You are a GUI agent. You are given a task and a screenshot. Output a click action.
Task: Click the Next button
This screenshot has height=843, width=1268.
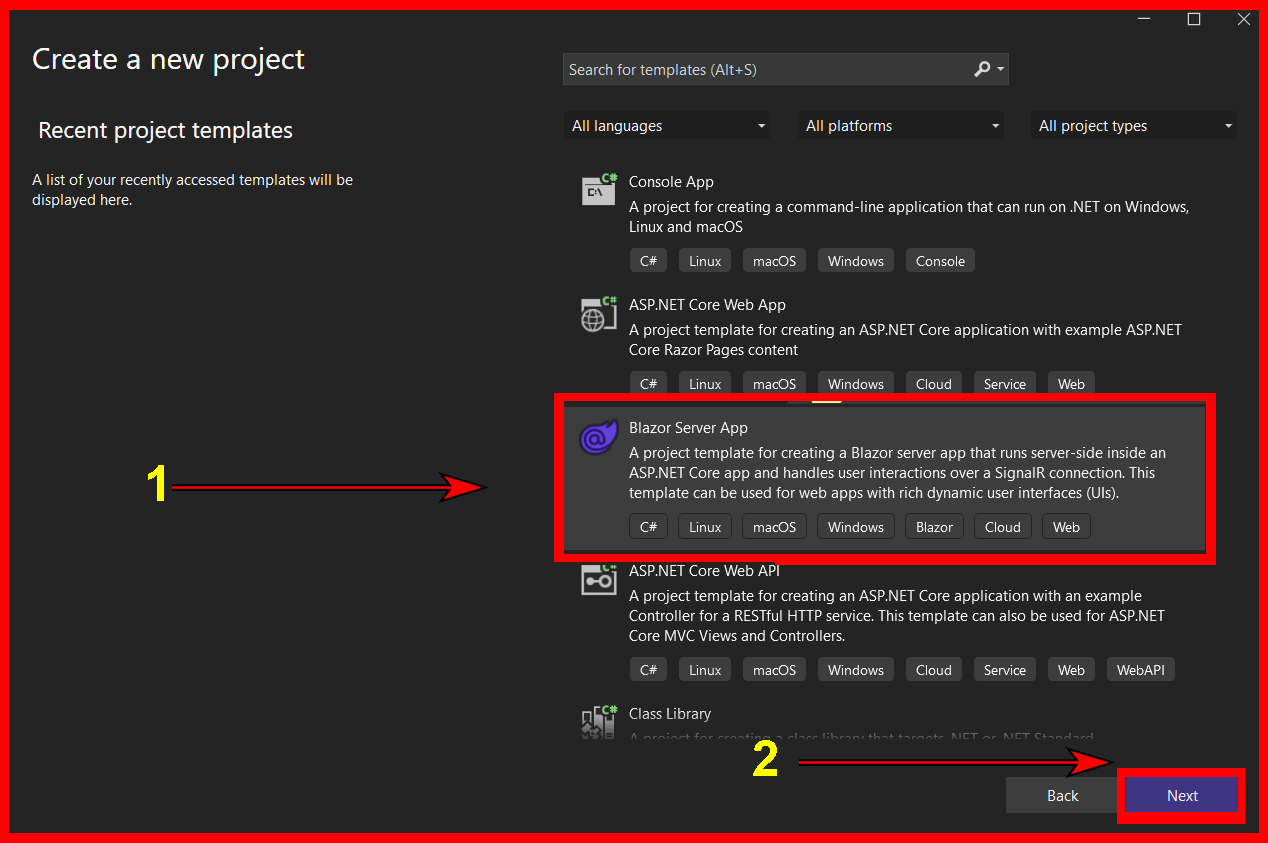(1181, 795)
